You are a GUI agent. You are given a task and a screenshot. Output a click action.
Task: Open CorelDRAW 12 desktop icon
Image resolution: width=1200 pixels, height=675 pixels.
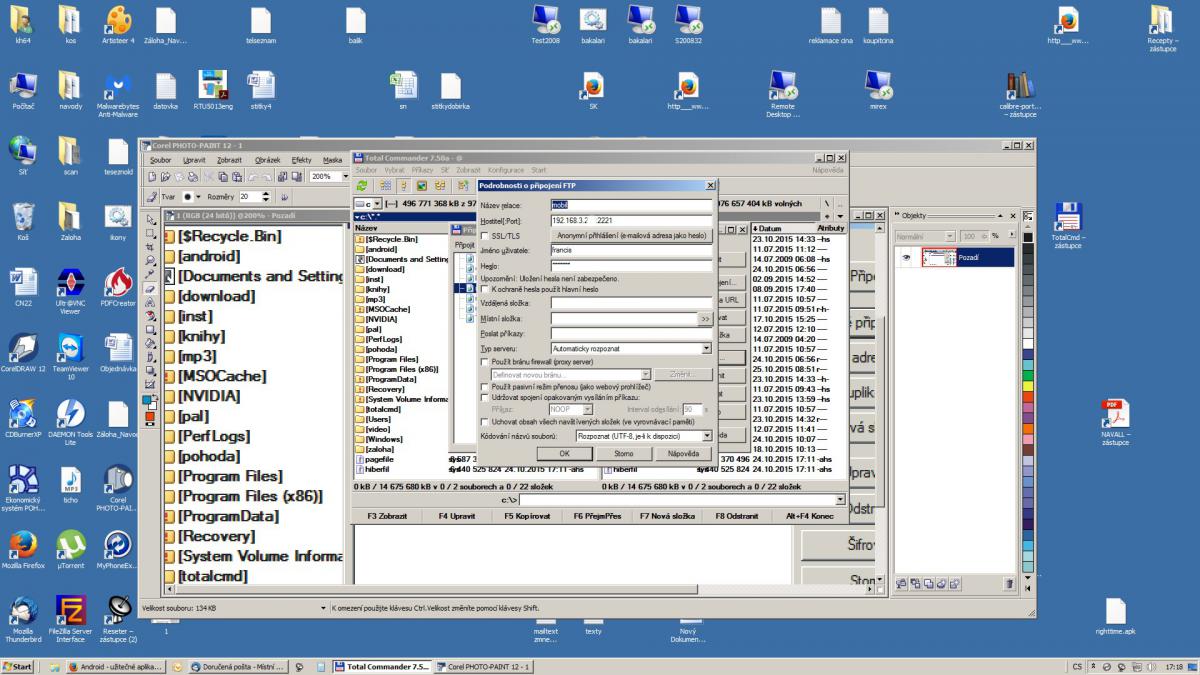click(23, 351)
